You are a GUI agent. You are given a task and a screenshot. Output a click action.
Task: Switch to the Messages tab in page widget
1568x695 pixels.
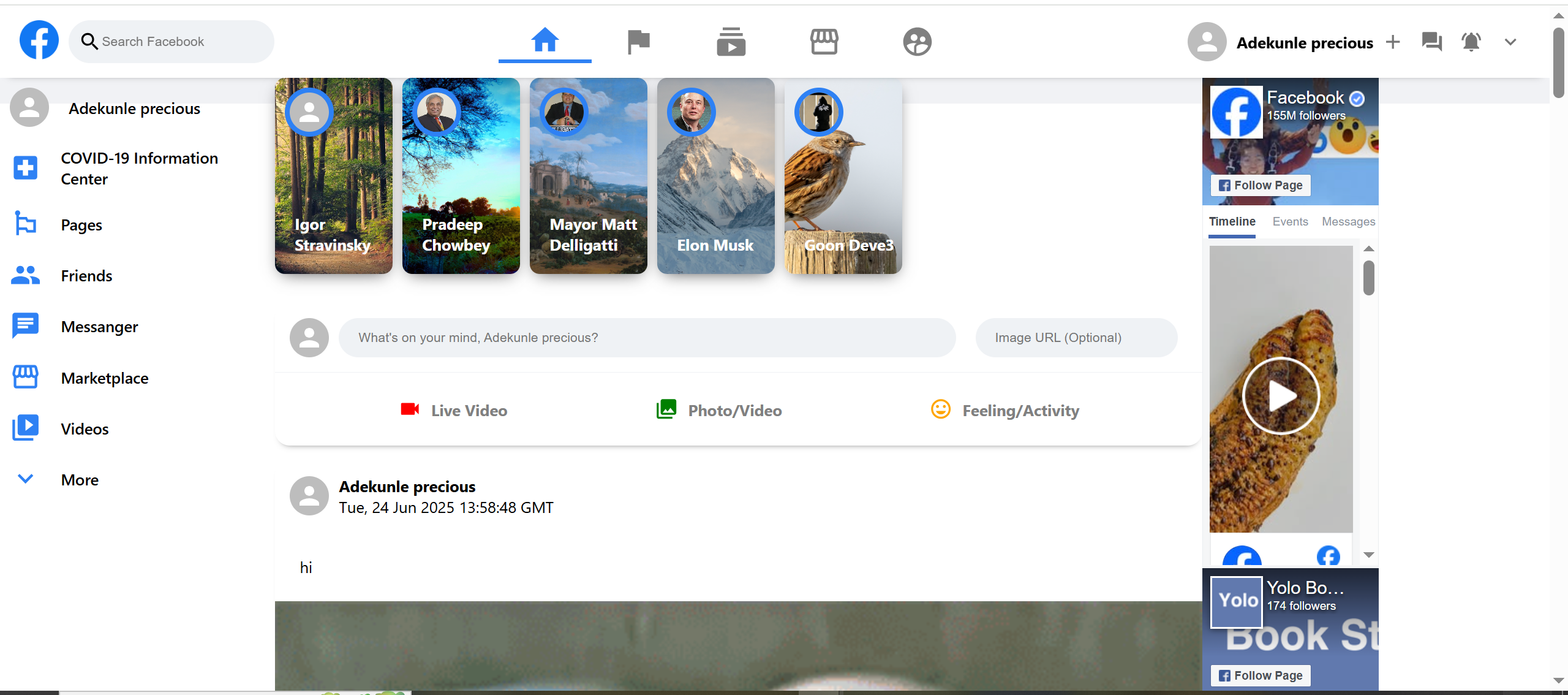(1348, 222)
